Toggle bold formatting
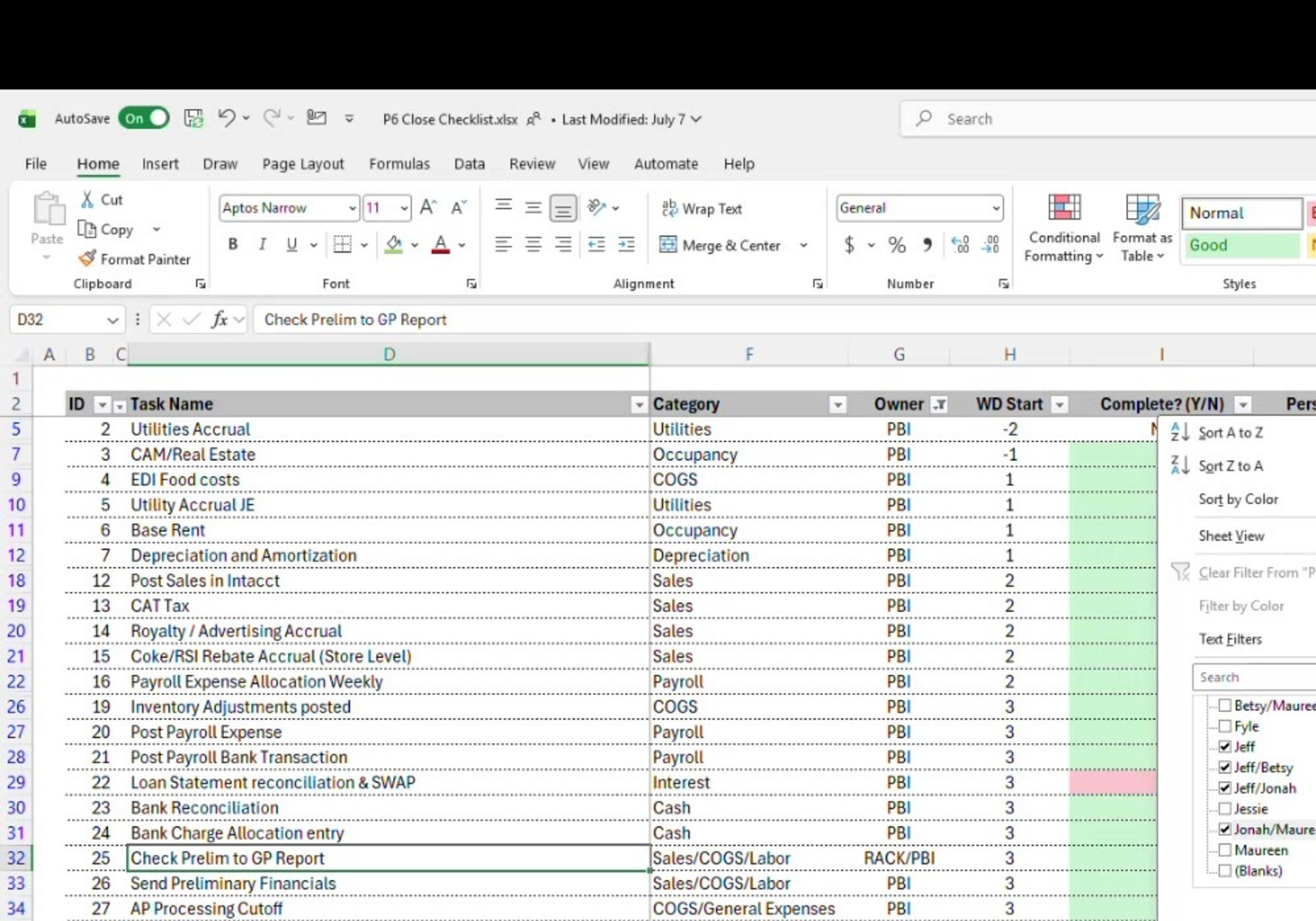This screenshot has width=1316, height=921. (232, 245)
